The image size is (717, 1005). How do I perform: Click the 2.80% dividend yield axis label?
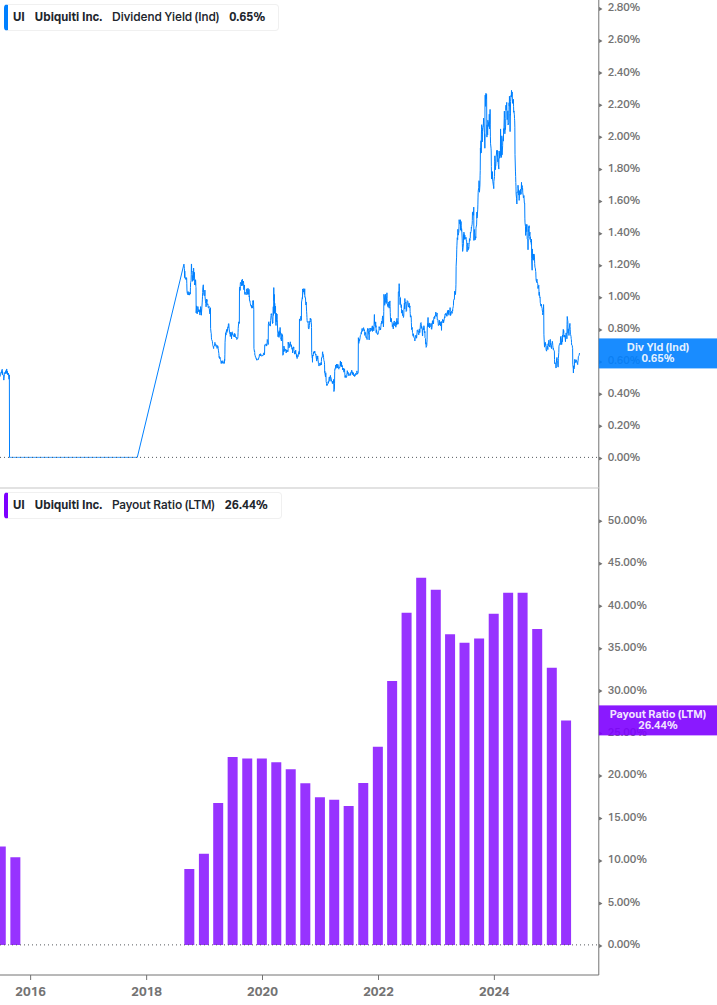(x=623, y=8)
